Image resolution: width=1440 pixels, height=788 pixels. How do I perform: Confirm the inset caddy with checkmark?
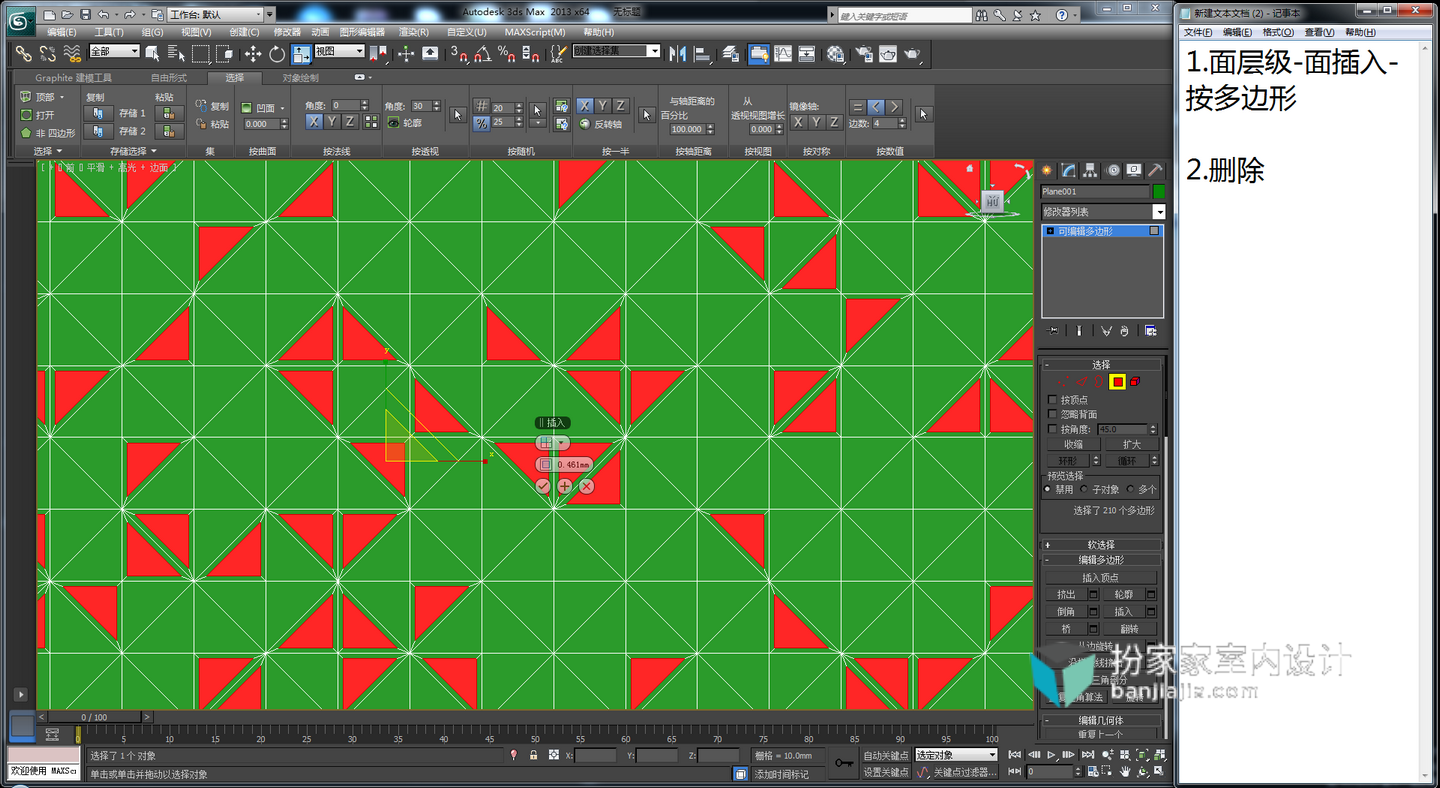tap(543, 486)
